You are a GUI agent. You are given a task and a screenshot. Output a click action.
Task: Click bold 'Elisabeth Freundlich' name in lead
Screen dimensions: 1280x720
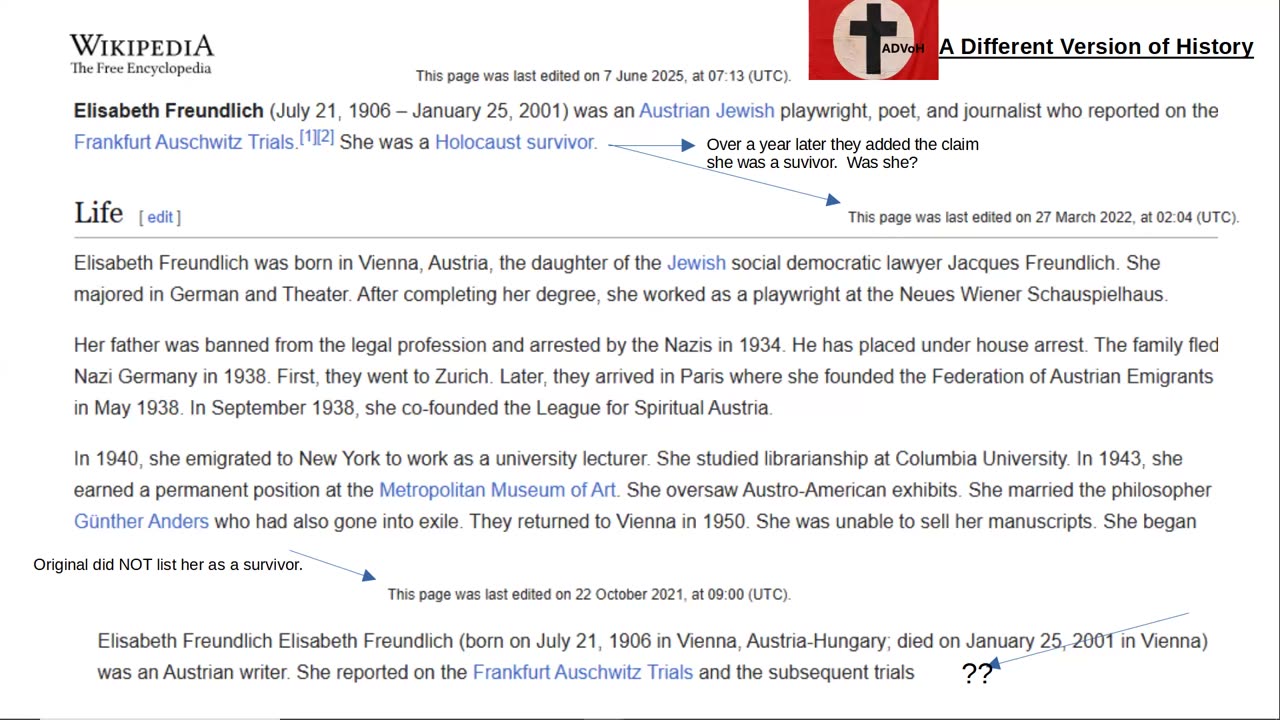point(169,111)
